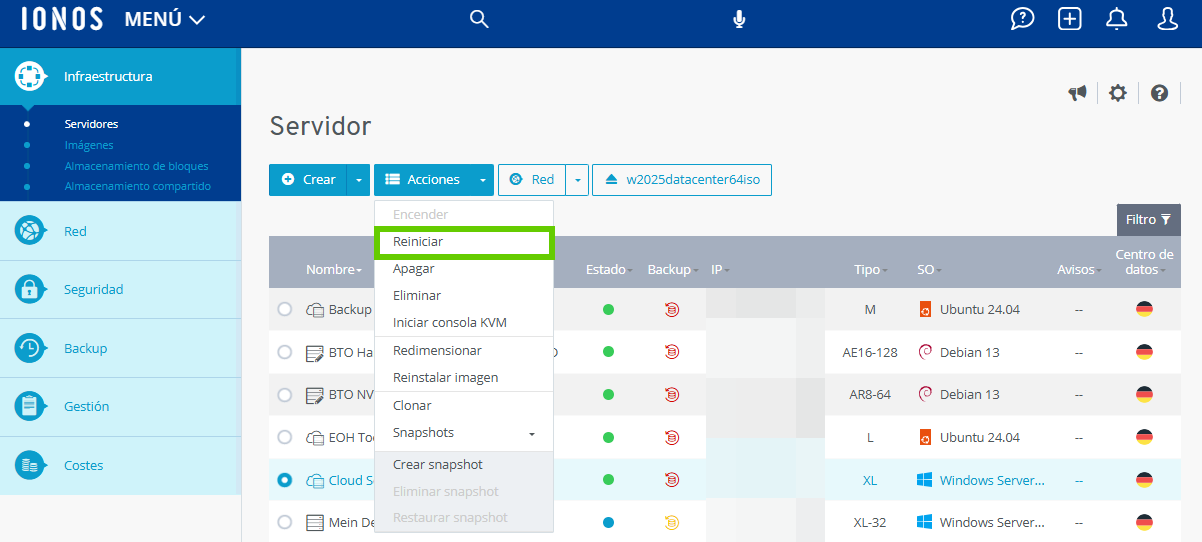Sort by the Tipo column header

pos(870,270)
